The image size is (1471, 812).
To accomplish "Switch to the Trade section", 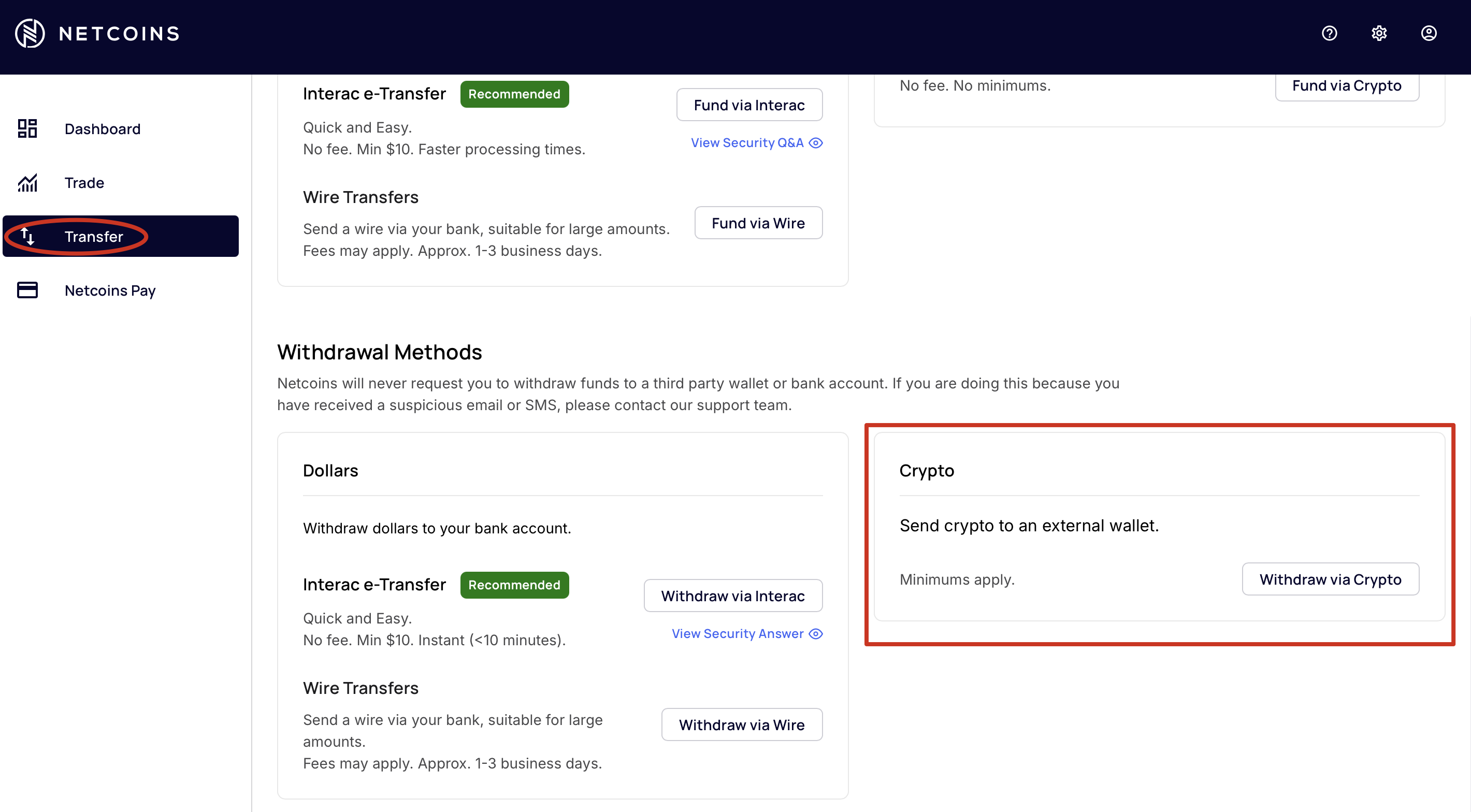I will point(84,183).
